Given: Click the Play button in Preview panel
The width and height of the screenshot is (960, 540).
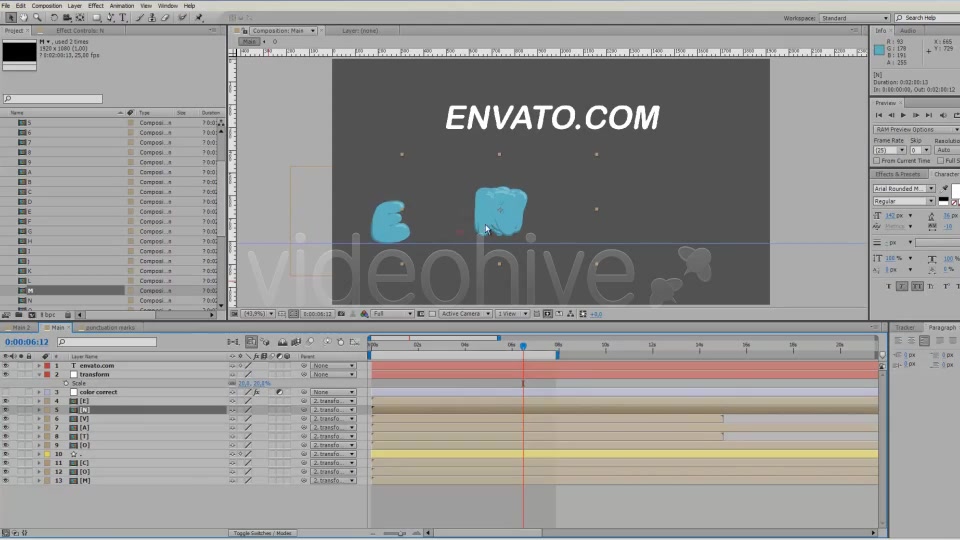Looking at the screenshot, I should coord(903,115).
